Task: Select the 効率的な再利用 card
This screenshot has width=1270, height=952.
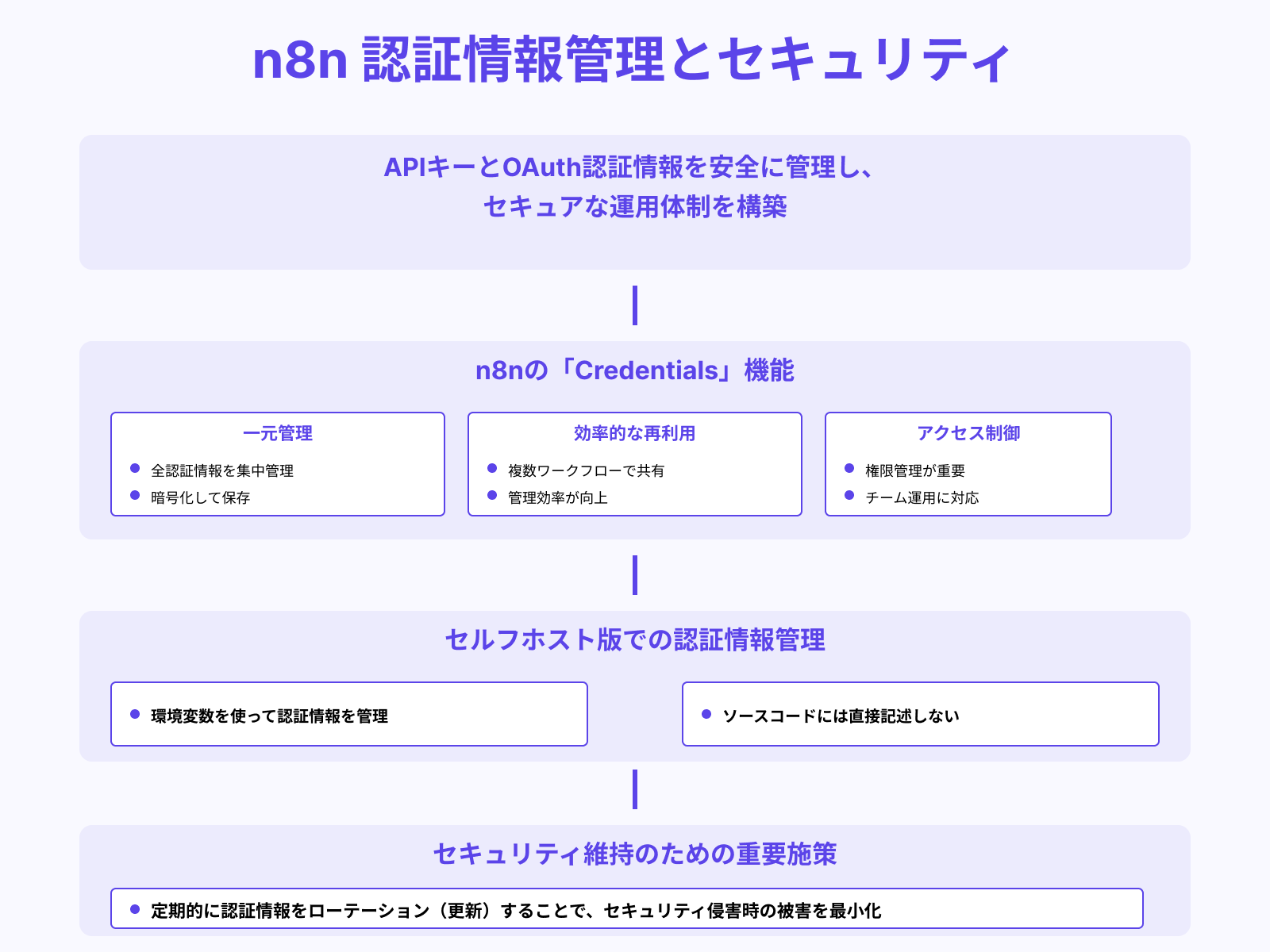Action: [635, 463]
